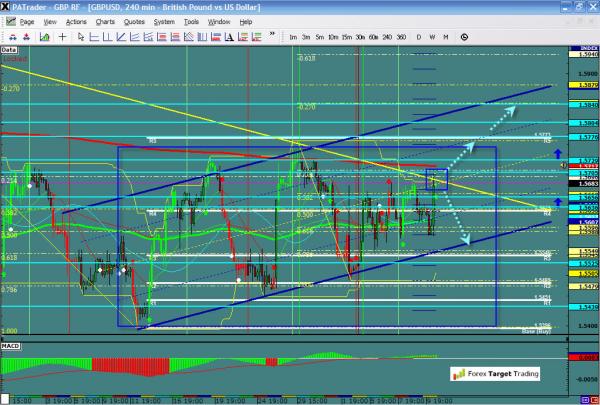Switch chart to 240 minute timeframe
Image resolution: width=600 pixels, height=405 pixels.
point(387,37)
